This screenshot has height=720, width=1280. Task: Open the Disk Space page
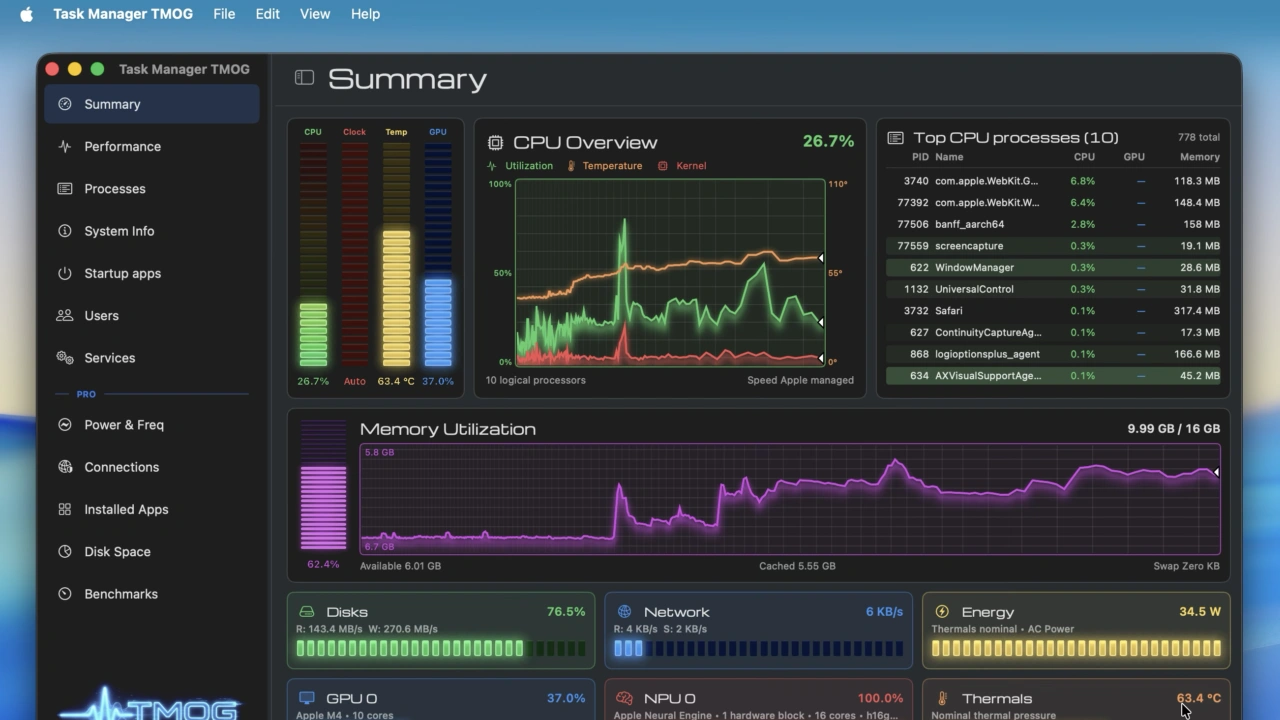152,551
